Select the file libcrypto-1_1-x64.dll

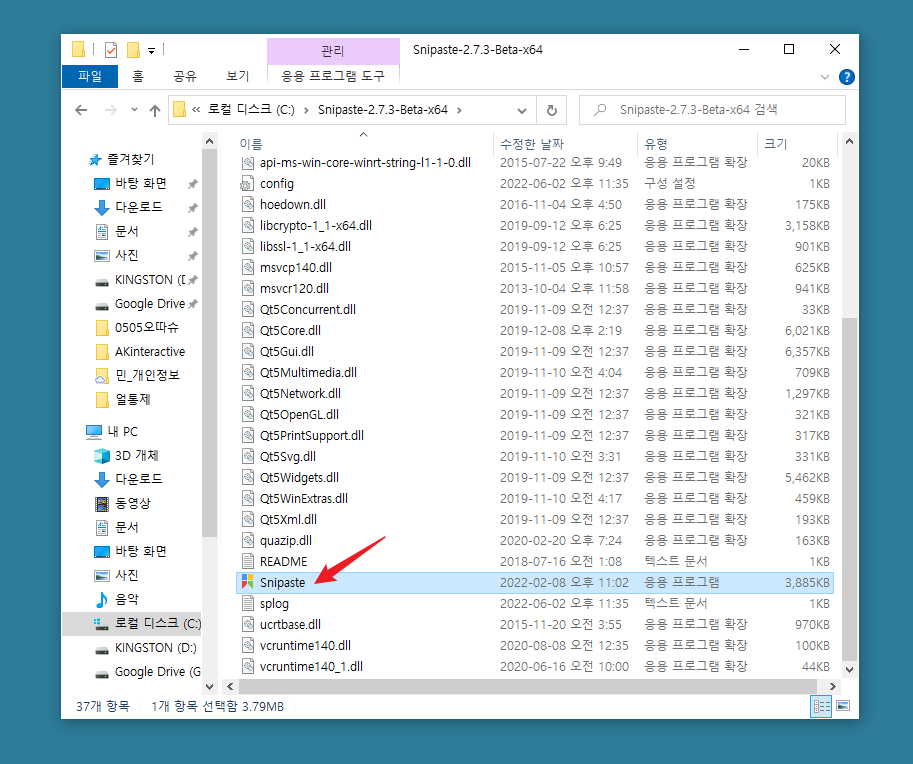316,226
